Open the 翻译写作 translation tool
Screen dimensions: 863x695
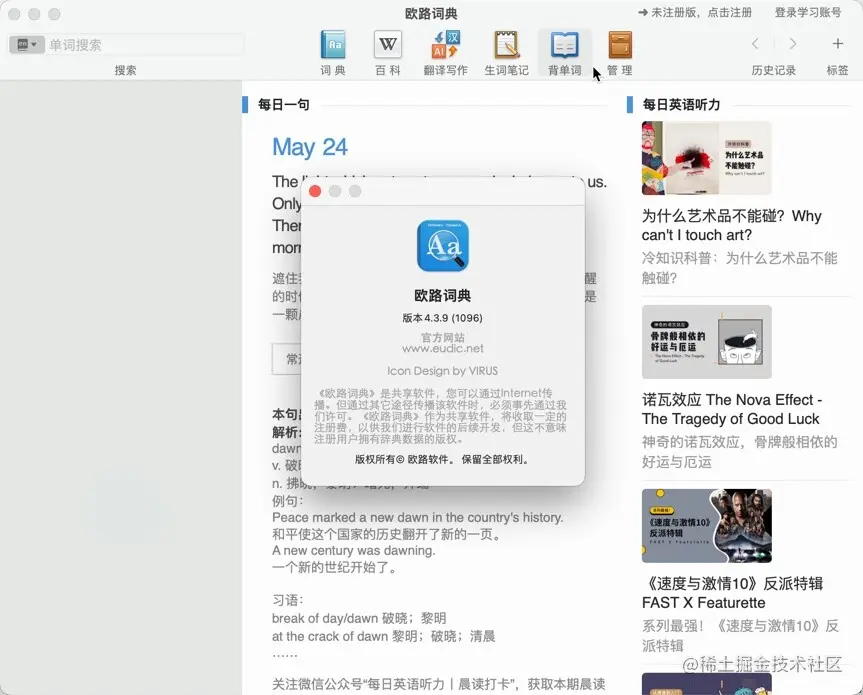click(x=446, y=45)
